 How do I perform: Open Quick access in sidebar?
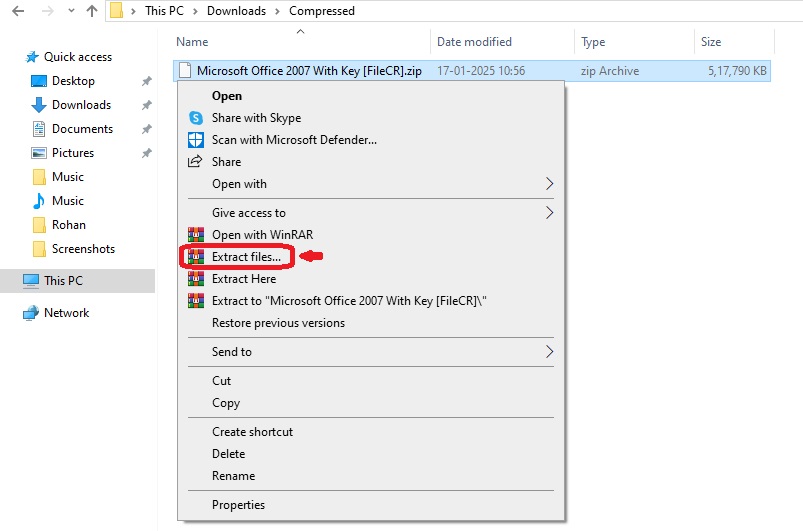pyautogui.click(x=78, y=57)
